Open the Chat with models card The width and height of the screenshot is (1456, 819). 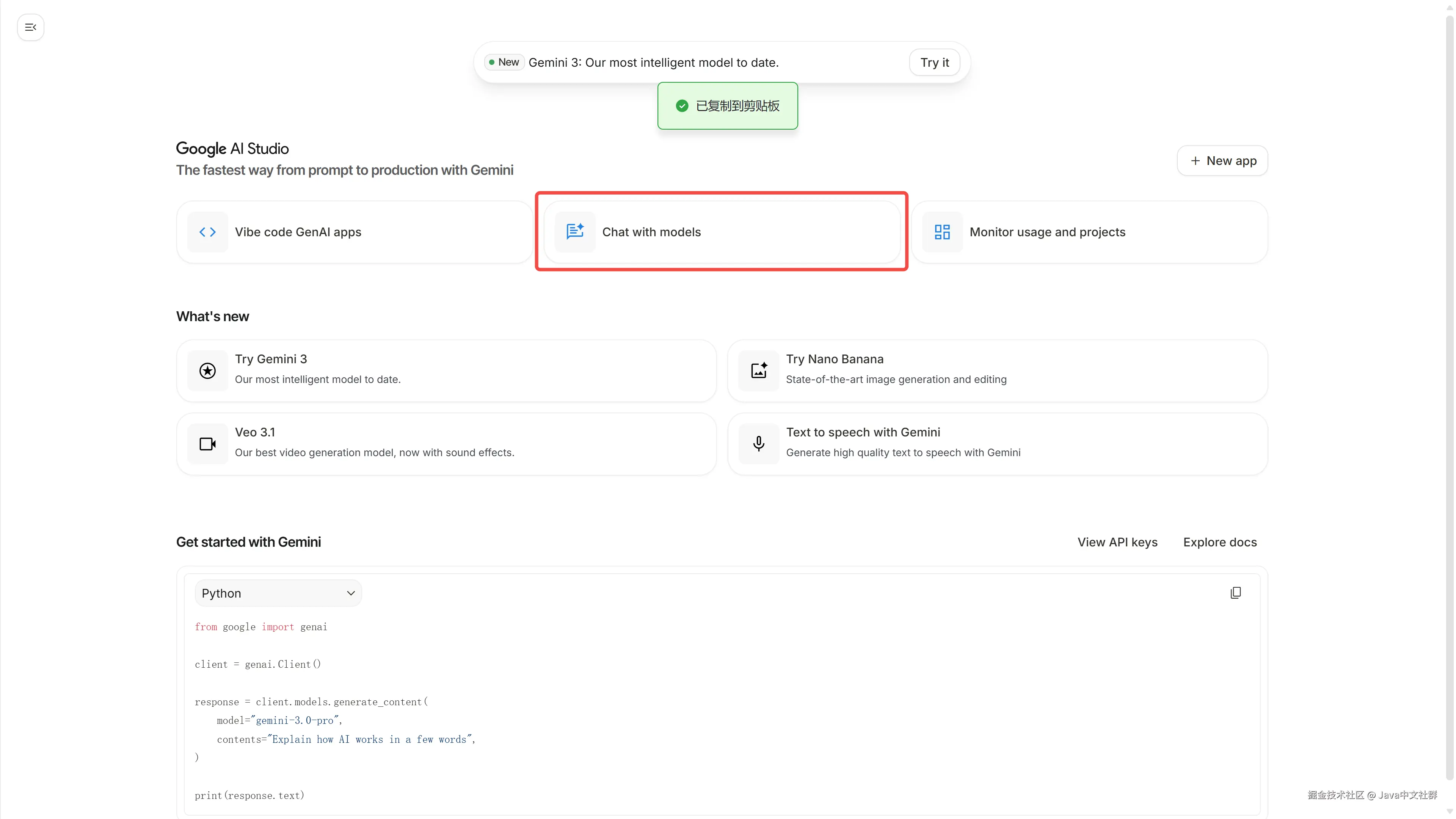(x=721, y=232)
